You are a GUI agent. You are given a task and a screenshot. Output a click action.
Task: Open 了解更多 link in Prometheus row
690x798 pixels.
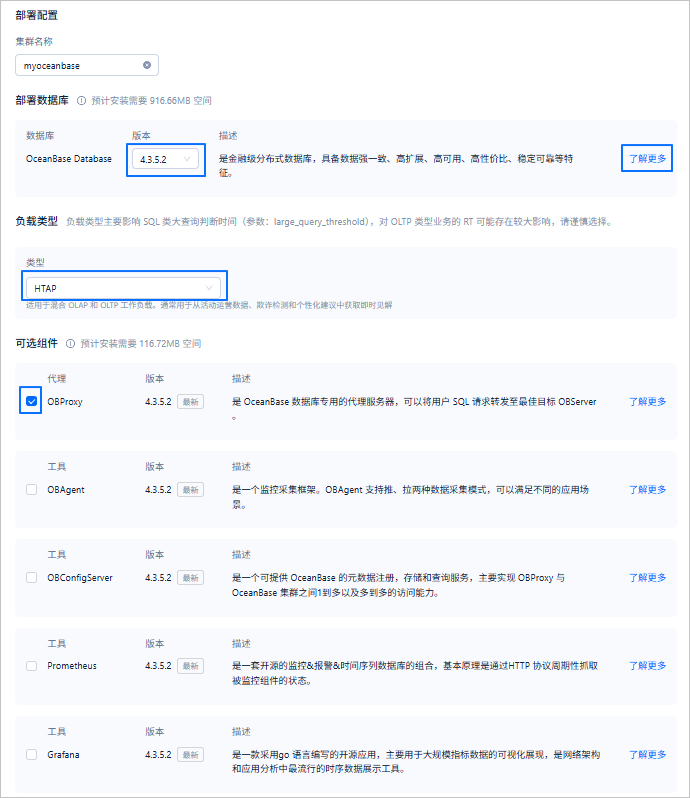pos(647,665)
